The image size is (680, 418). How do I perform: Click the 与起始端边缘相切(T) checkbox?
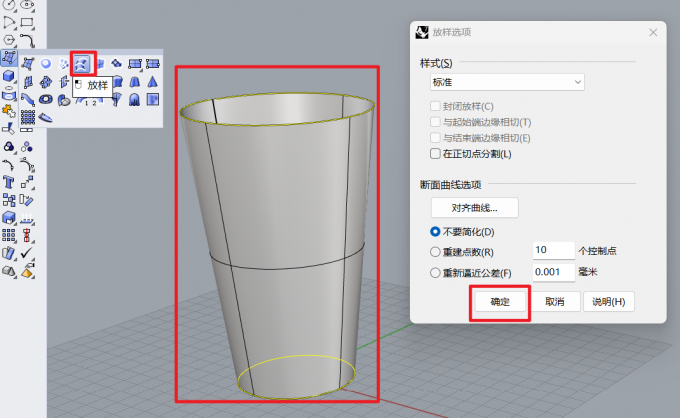click(435, 122)
